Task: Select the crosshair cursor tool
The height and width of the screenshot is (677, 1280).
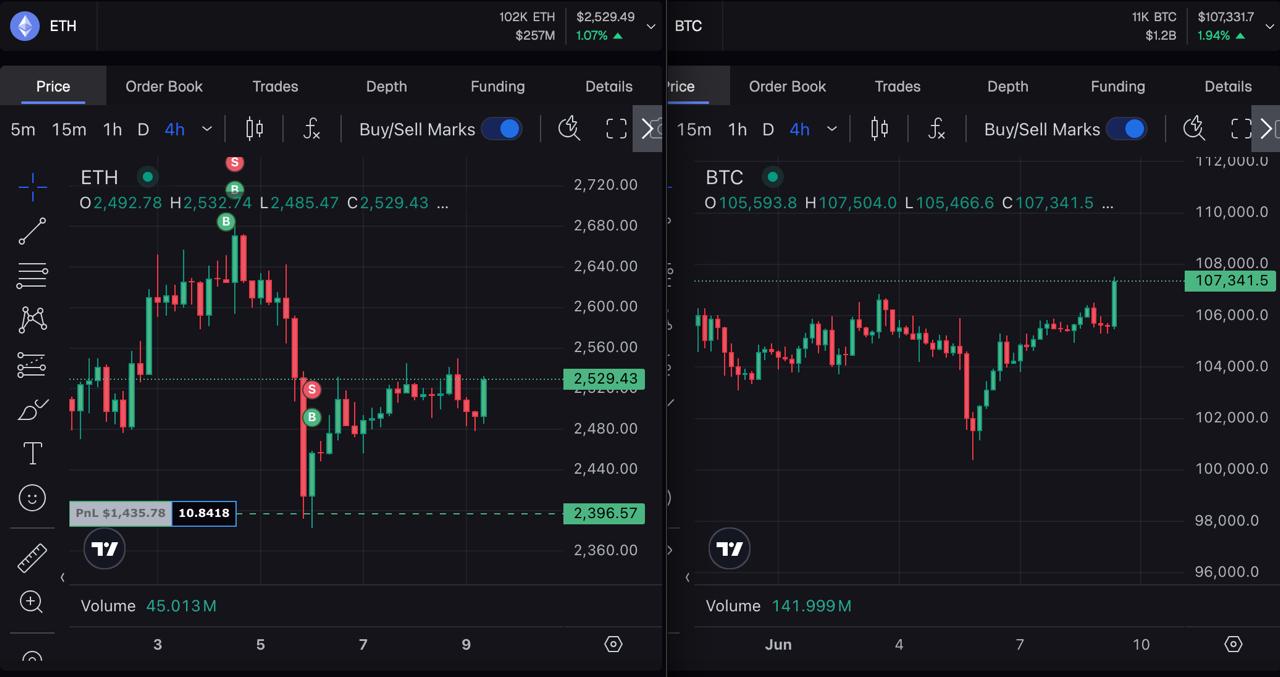Action: tap(32, 186)
